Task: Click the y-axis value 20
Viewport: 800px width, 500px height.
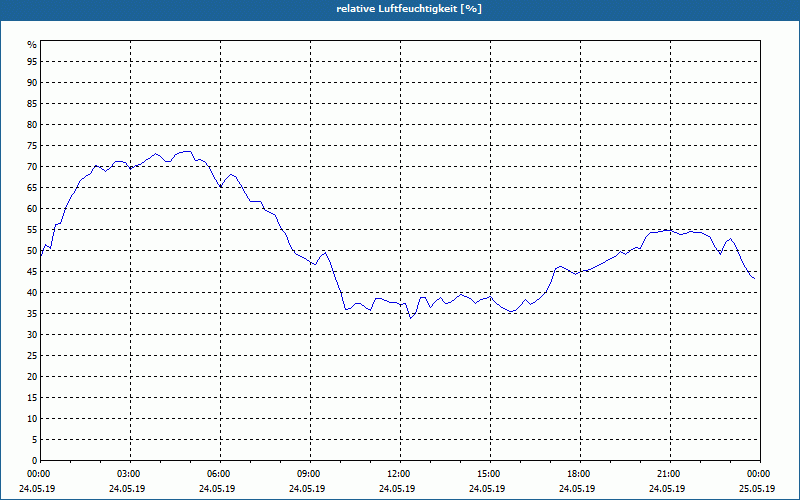Action: [x=32, y=377]
